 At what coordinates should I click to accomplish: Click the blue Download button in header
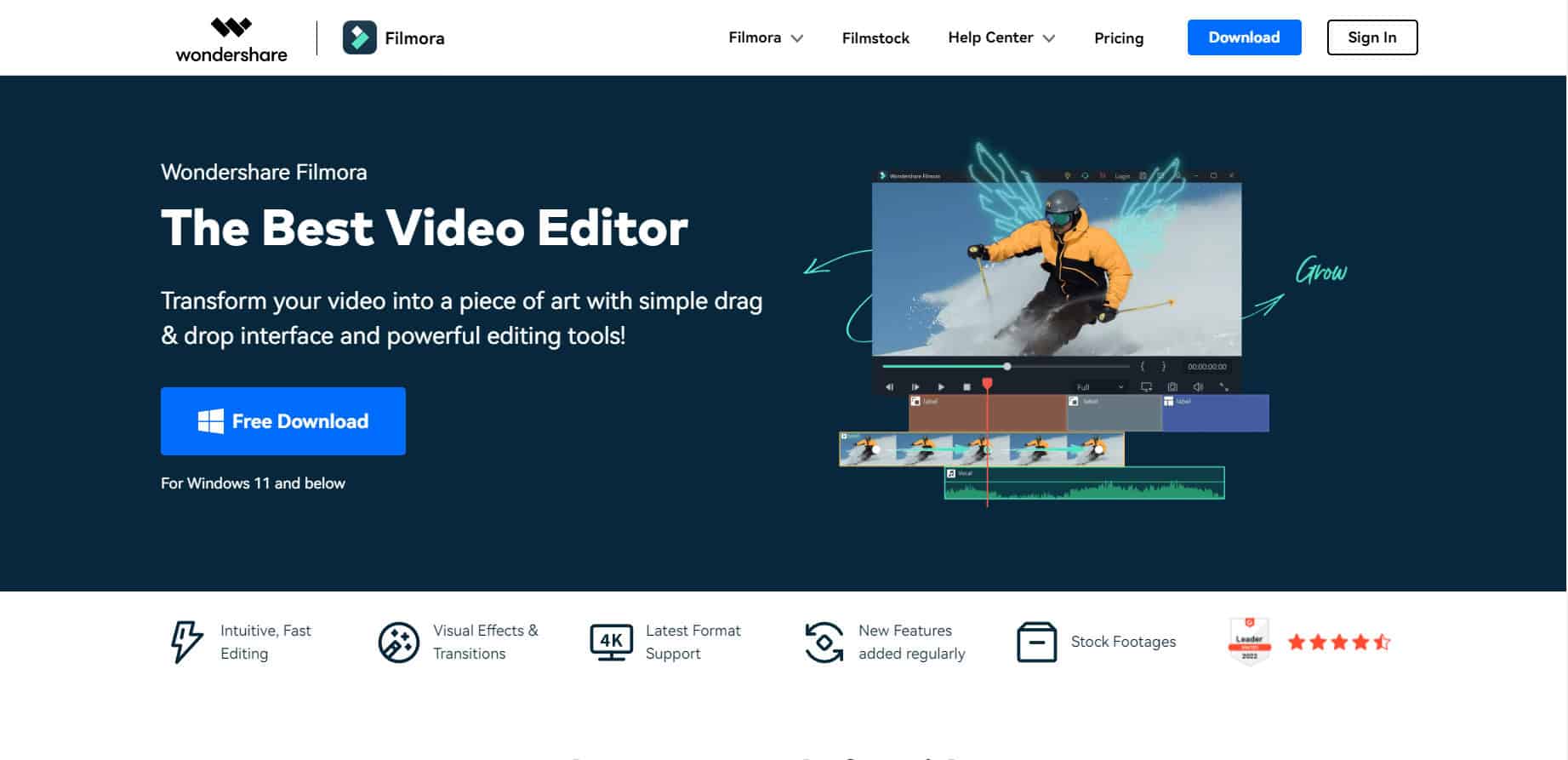pos(1244,37)
